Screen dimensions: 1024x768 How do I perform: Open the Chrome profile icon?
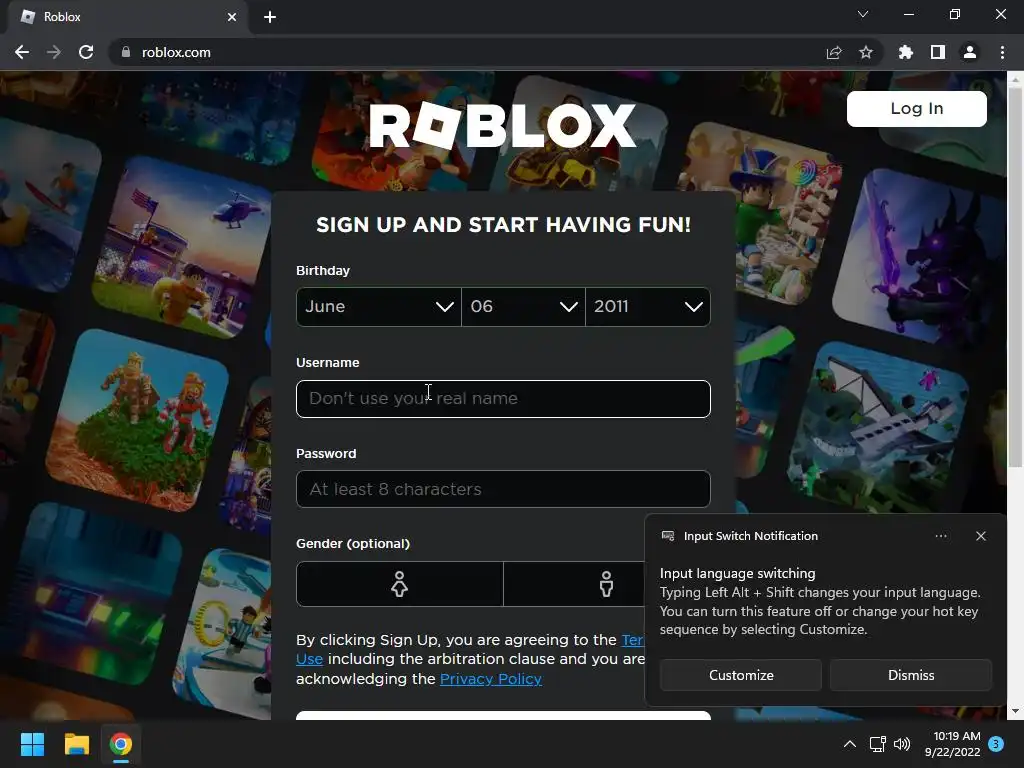coord(970,52)
